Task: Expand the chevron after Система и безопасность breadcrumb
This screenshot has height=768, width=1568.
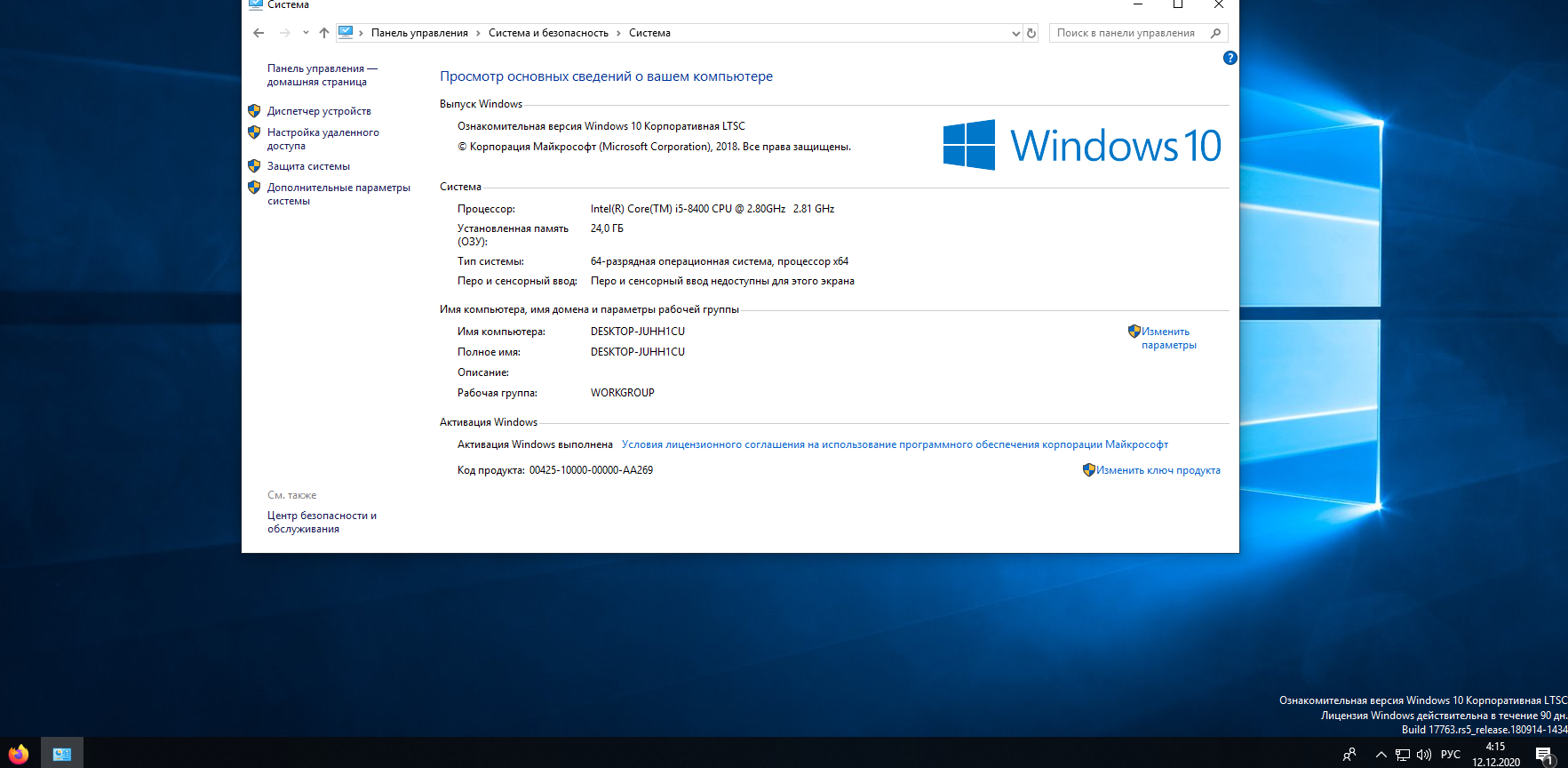Action: tap(618, 33)
